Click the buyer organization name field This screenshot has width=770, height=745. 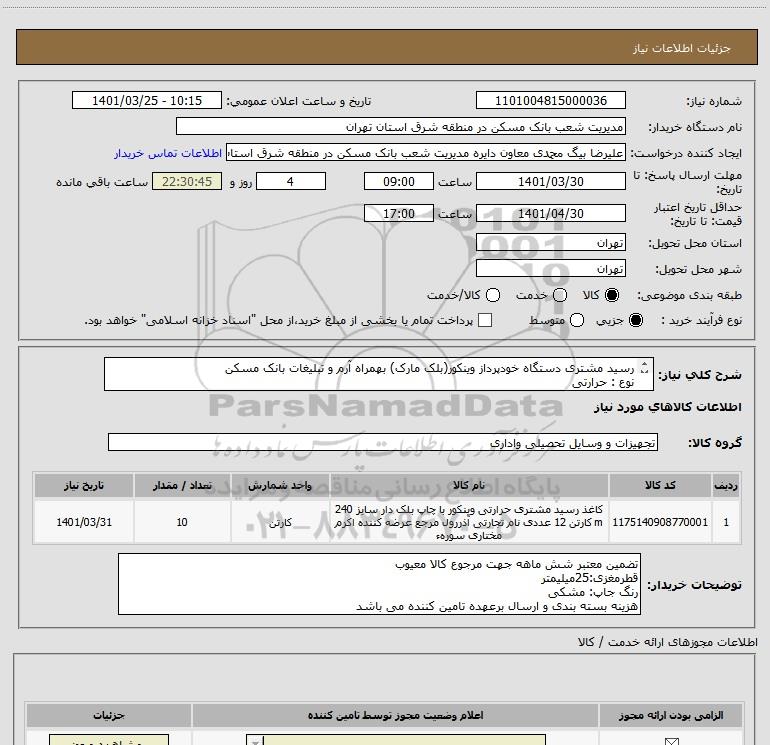tap(401, 126)
